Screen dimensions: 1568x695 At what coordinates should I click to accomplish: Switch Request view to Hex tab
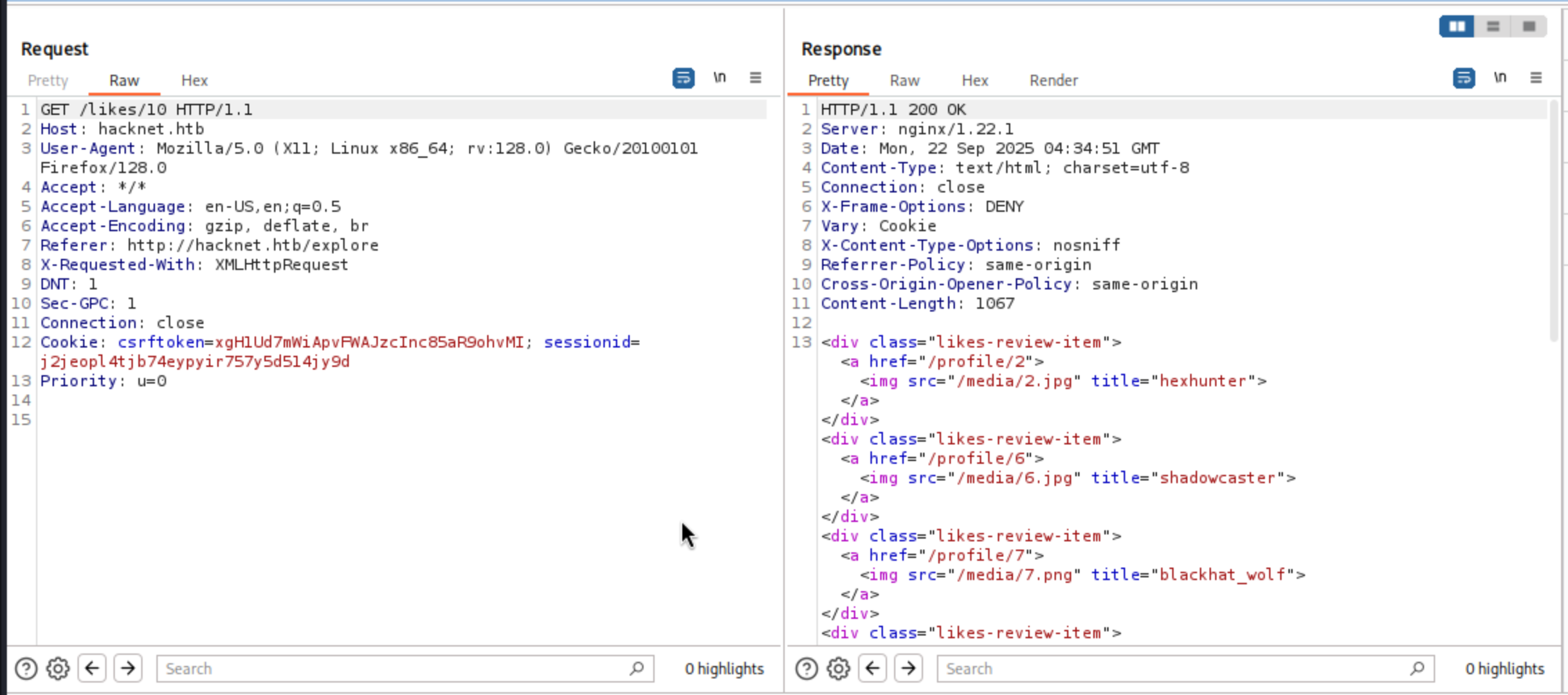pos(194,81)
